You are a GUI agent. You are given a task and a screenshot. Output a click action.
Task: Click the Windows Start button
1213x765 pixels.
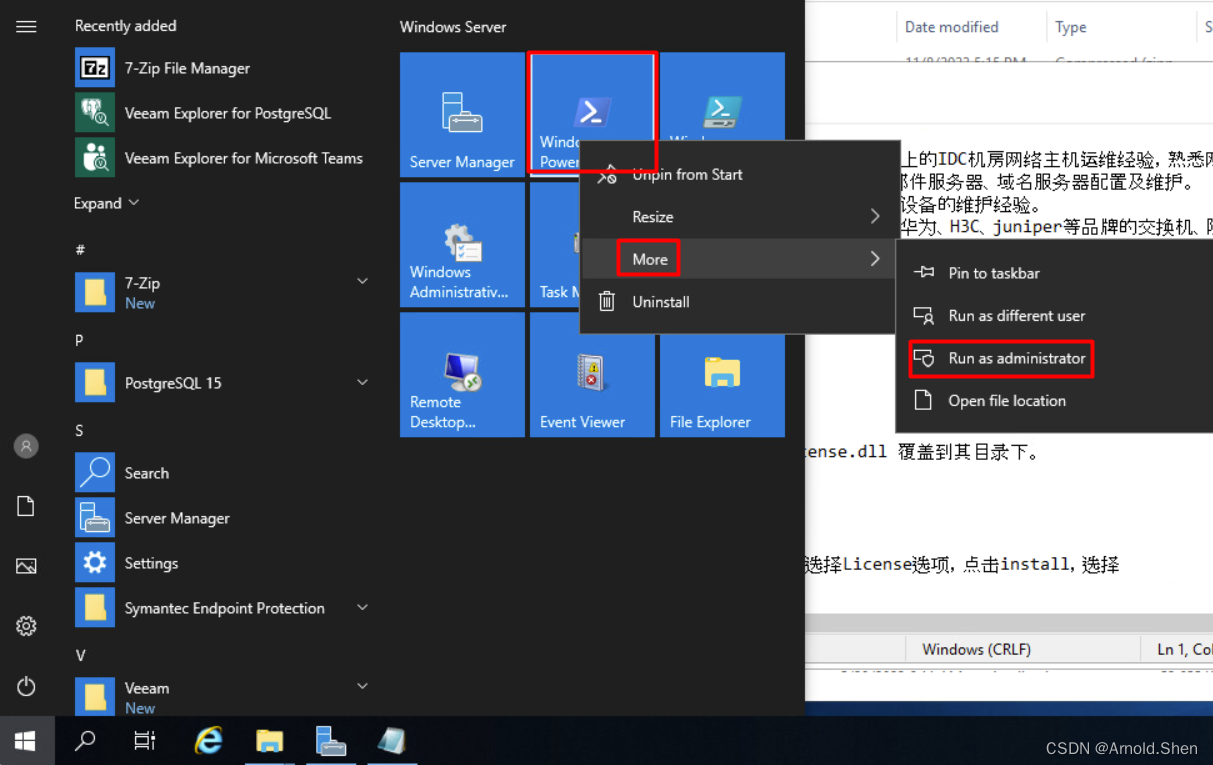[x=25, y=741]
